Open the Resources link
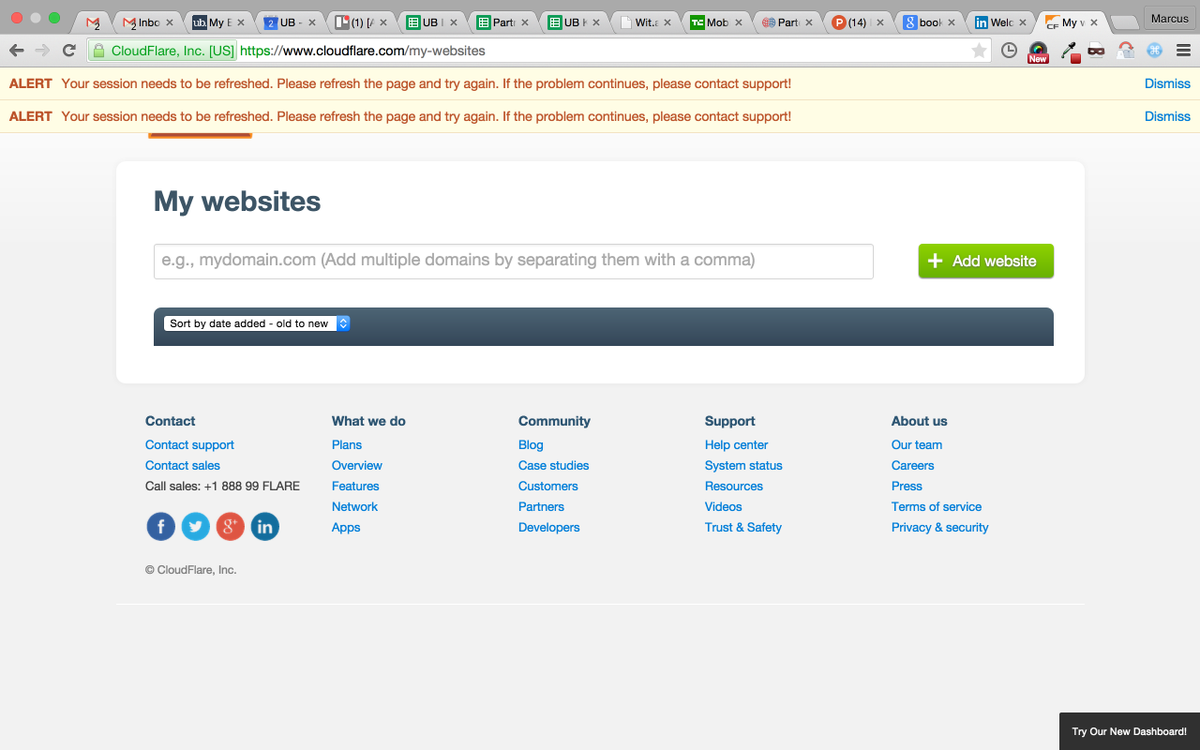 [734, 486]
